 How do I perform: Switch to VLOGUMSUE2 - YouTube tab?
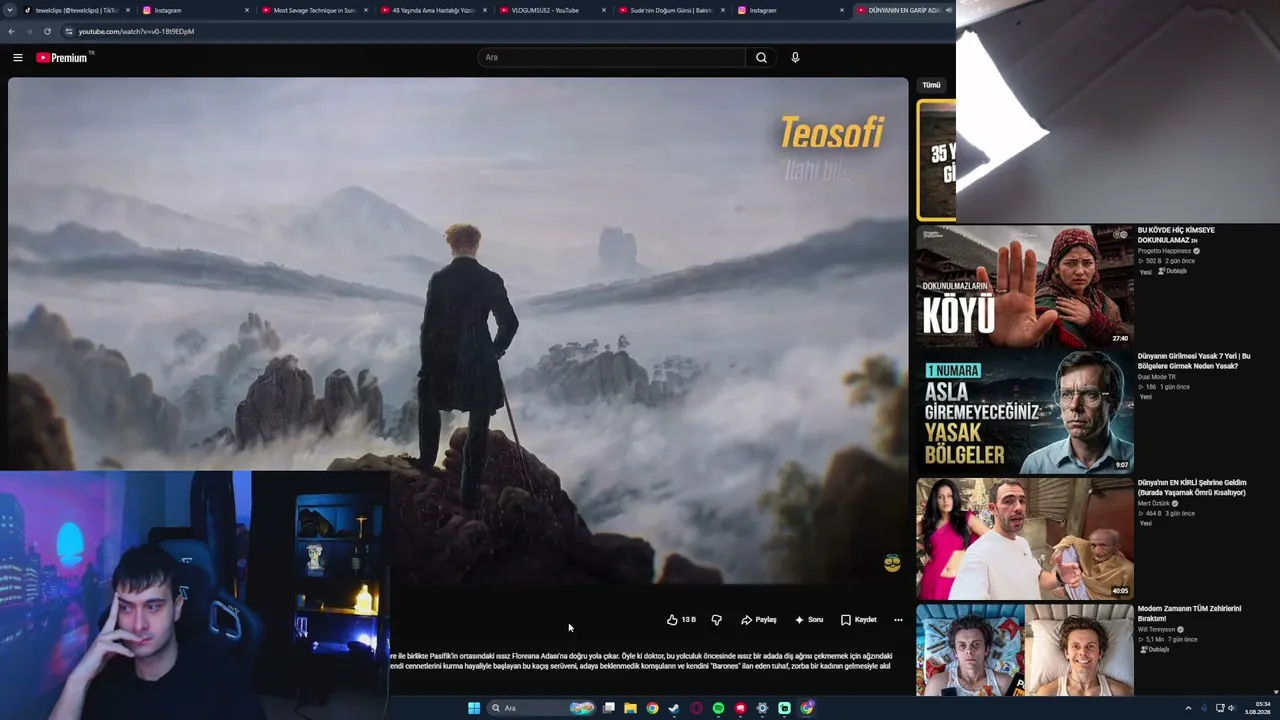[552, 10]
